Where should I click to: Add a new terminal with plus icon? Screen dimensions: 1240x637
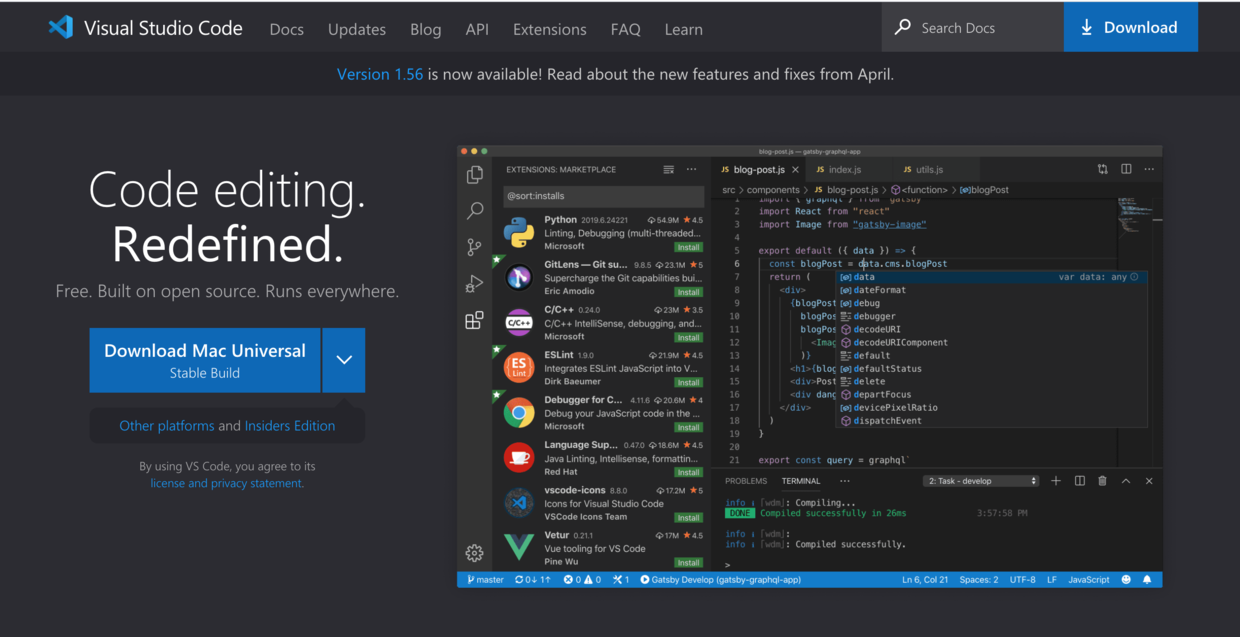(x=1056, y=481)
